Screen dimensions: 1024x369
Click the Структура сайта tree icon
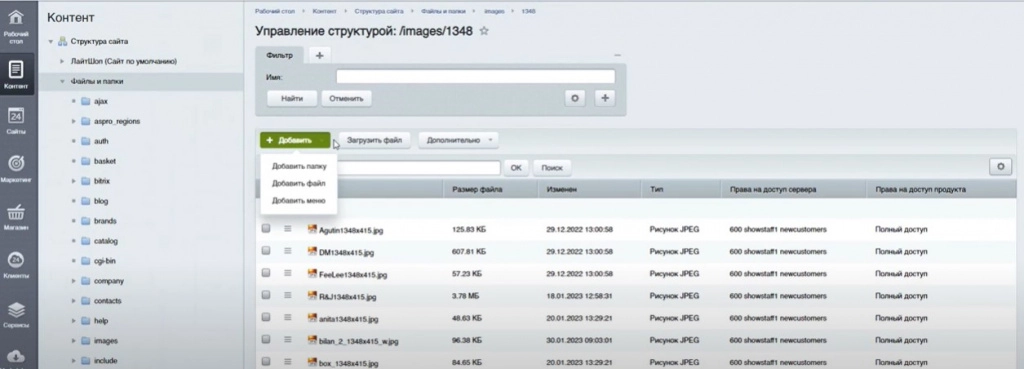(63, 41)
